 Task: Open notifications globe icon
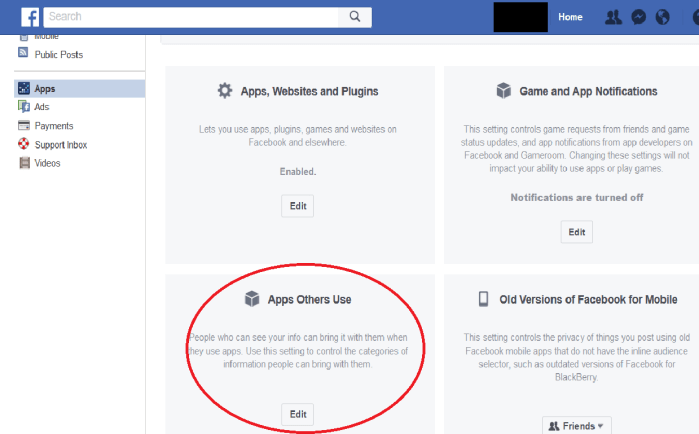[x=662, y=17]
